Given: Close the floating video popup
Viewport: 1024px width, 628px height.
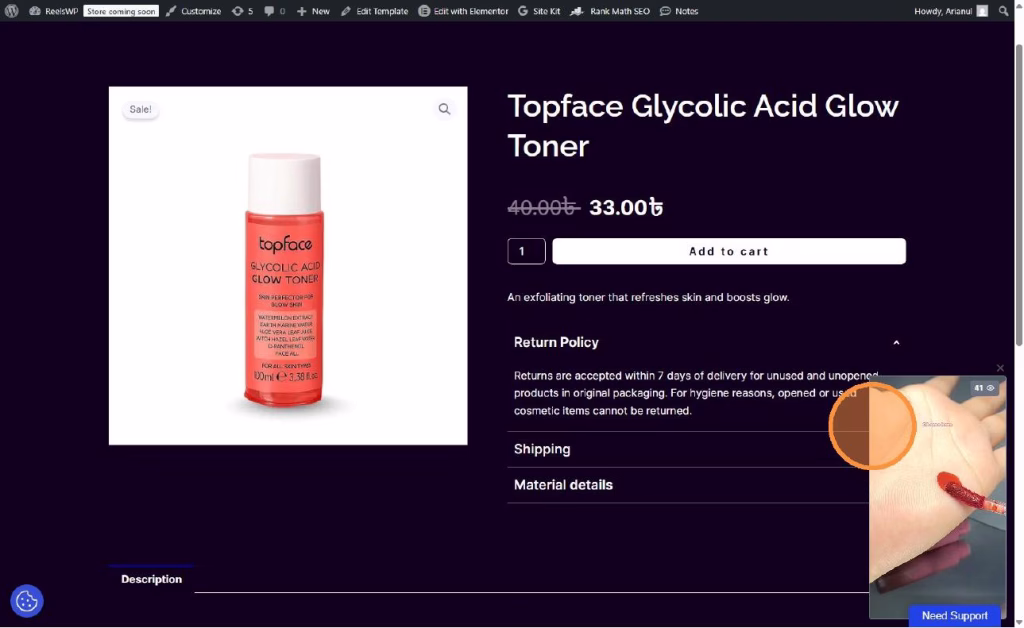Looking at the screenshot, I should click(x=1000, y=368).
